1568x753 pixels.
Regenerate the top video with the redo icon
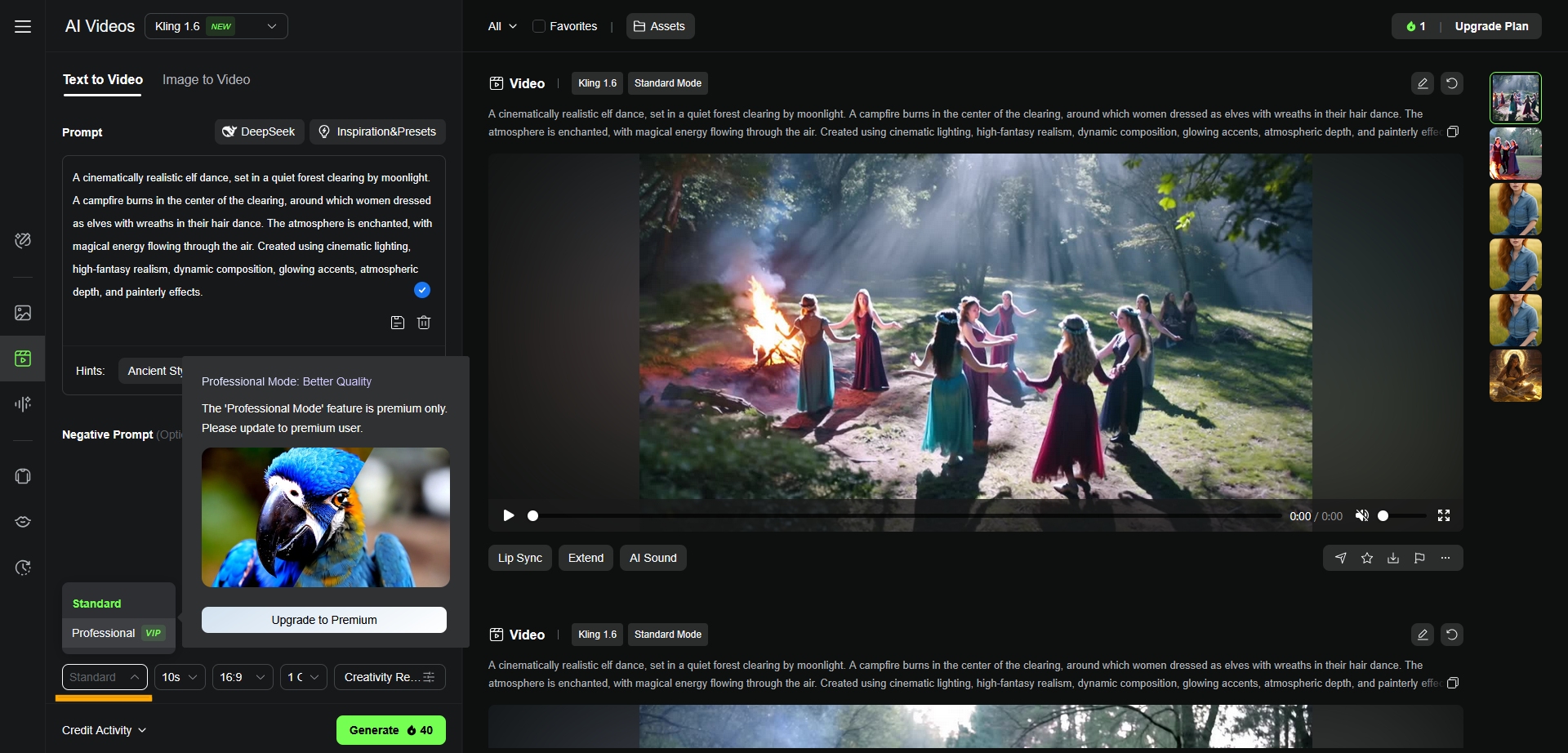point(1452,83)
